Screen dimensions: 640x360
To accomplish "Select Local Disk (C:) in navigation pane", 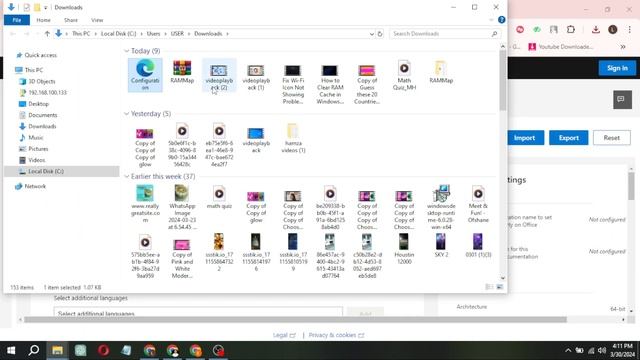I will coord(46,171).
